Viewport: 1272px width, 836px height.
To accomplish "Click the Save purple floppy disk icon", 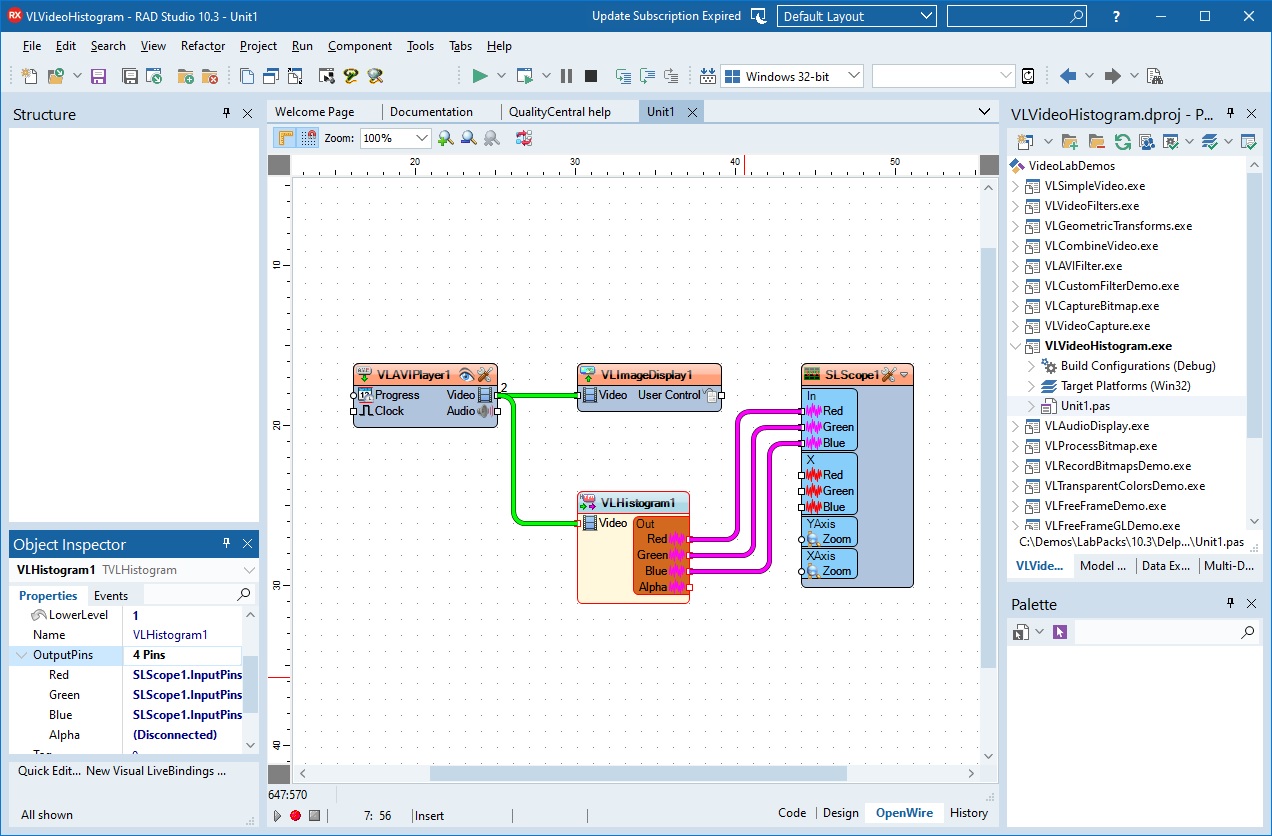I will pos(98,76).
